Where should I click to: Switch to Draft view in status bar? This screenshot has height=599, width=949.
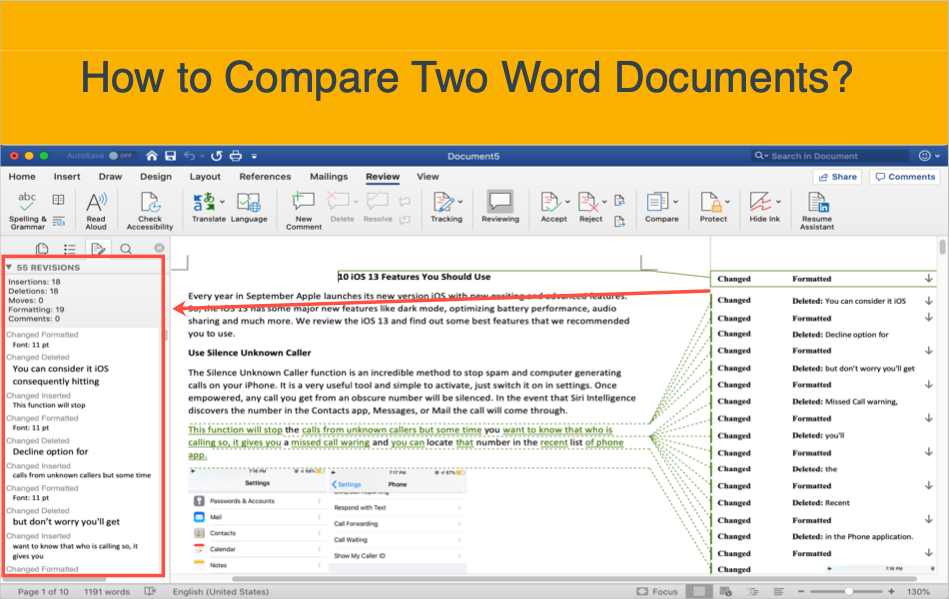[x=778, y=591]
